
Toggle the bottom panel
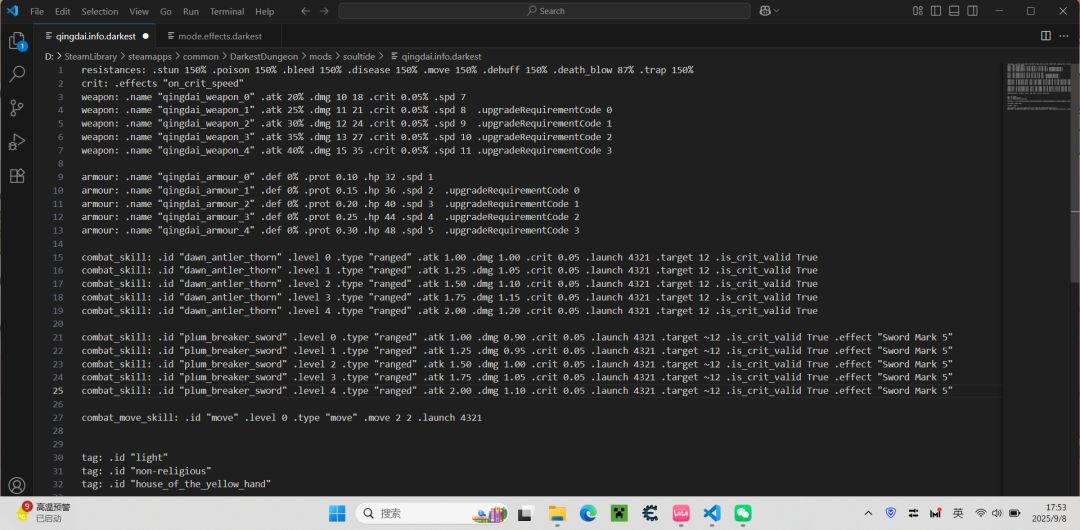pos(953,11)
